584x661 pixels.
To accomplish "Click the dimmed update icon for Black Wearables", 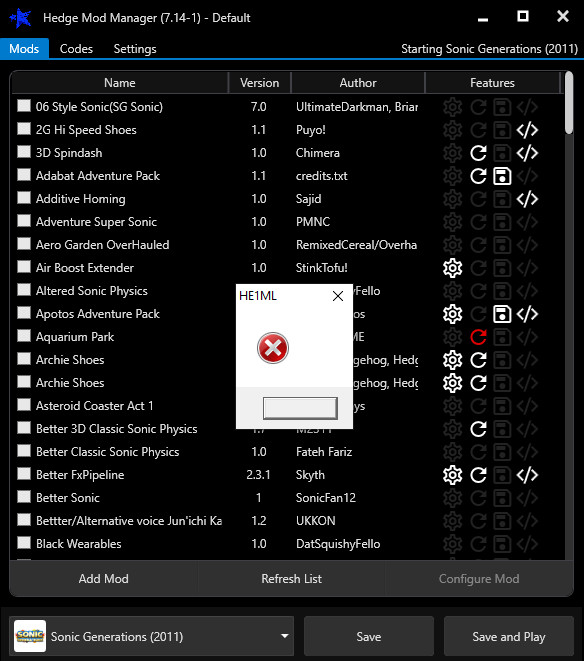I will coord(478,544).
